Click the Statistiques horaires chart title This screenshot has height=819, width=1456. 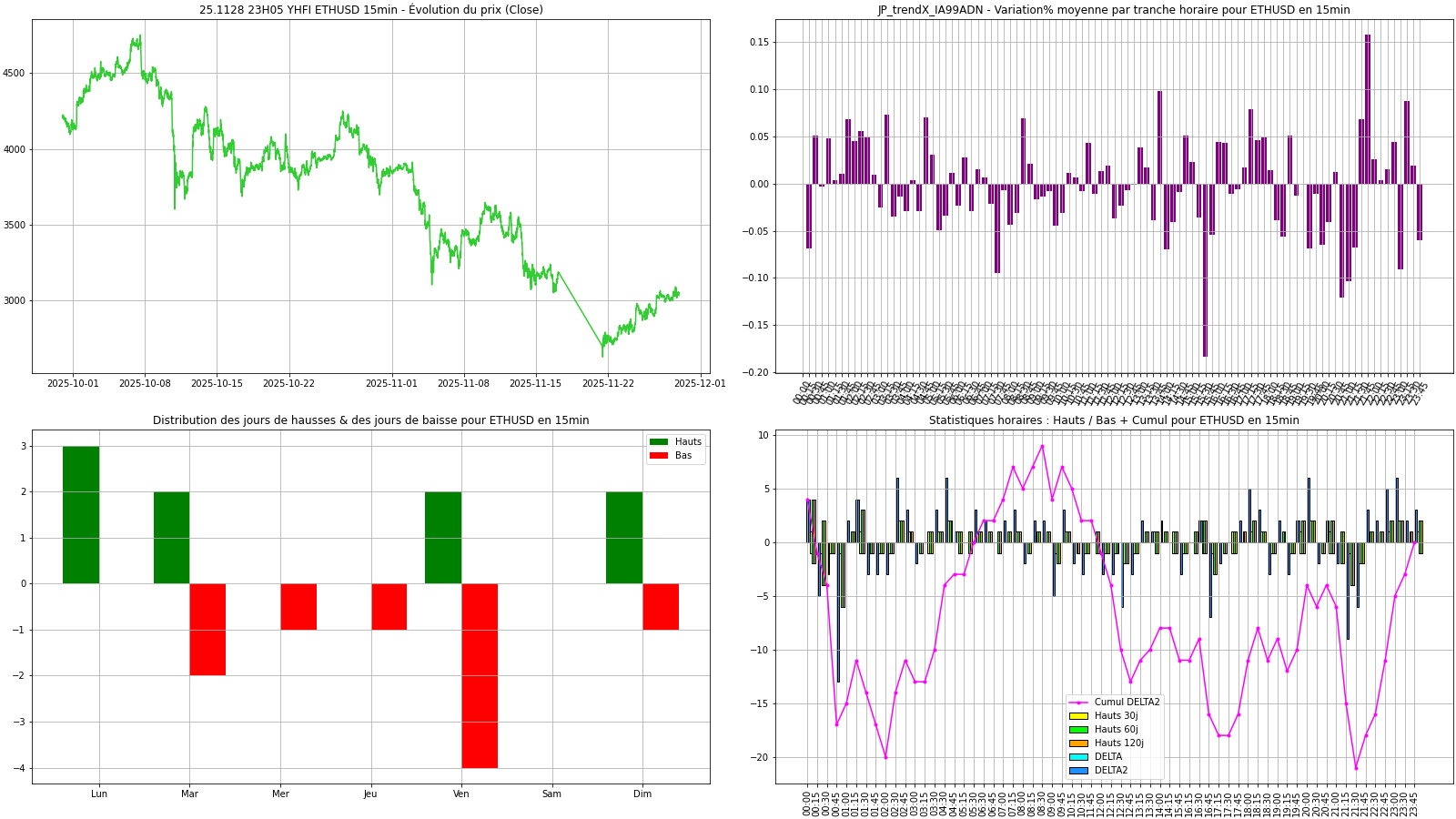(x=1114, y=420)
